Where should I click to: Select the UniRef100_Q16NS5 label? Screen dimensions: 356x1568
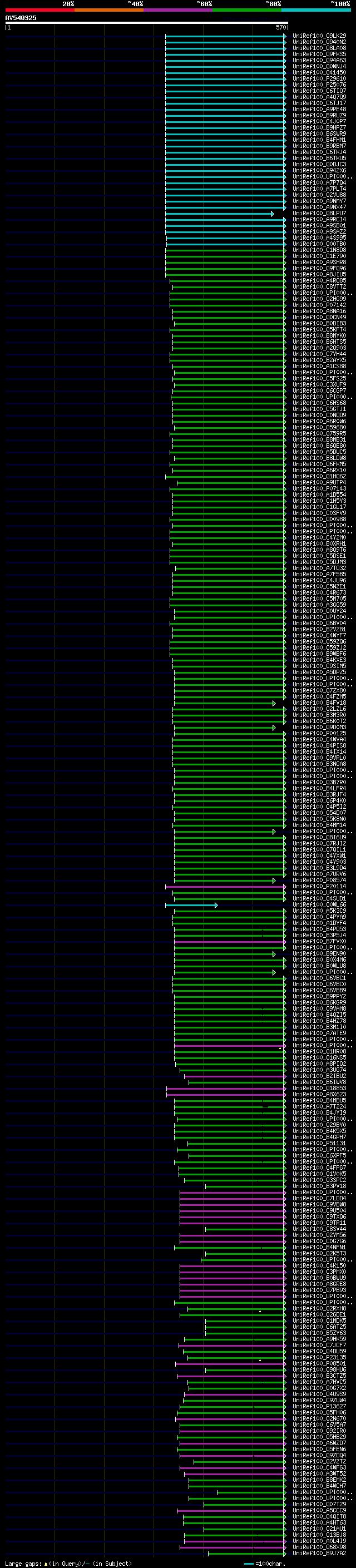tap(319, 1058)
